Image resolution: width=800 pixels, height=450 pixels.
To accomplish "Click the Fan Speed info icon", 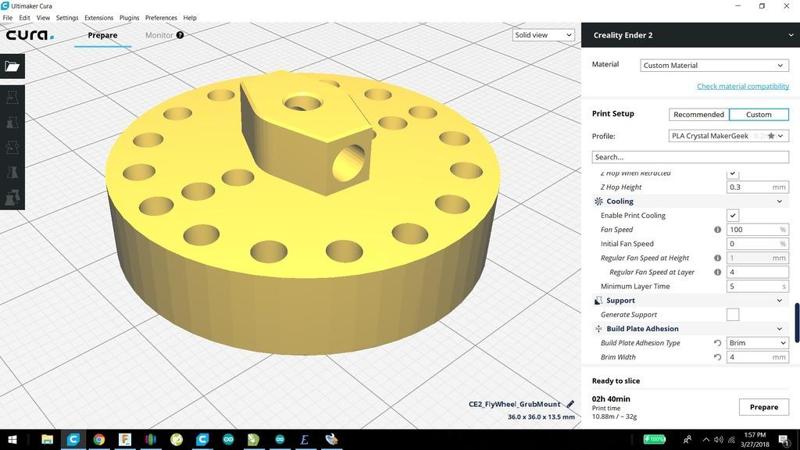I will (x=717, y=230).
